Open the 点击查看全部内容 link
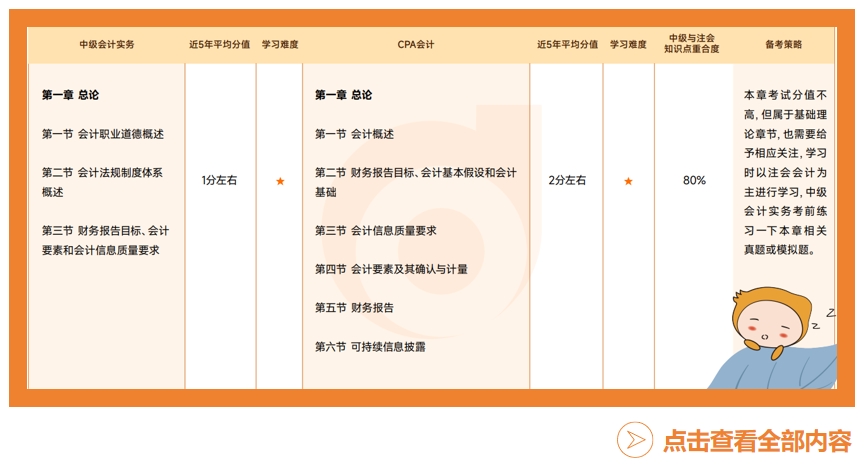Image resolution: width=864 pixels, height=473 pixels. coord(757,440)
